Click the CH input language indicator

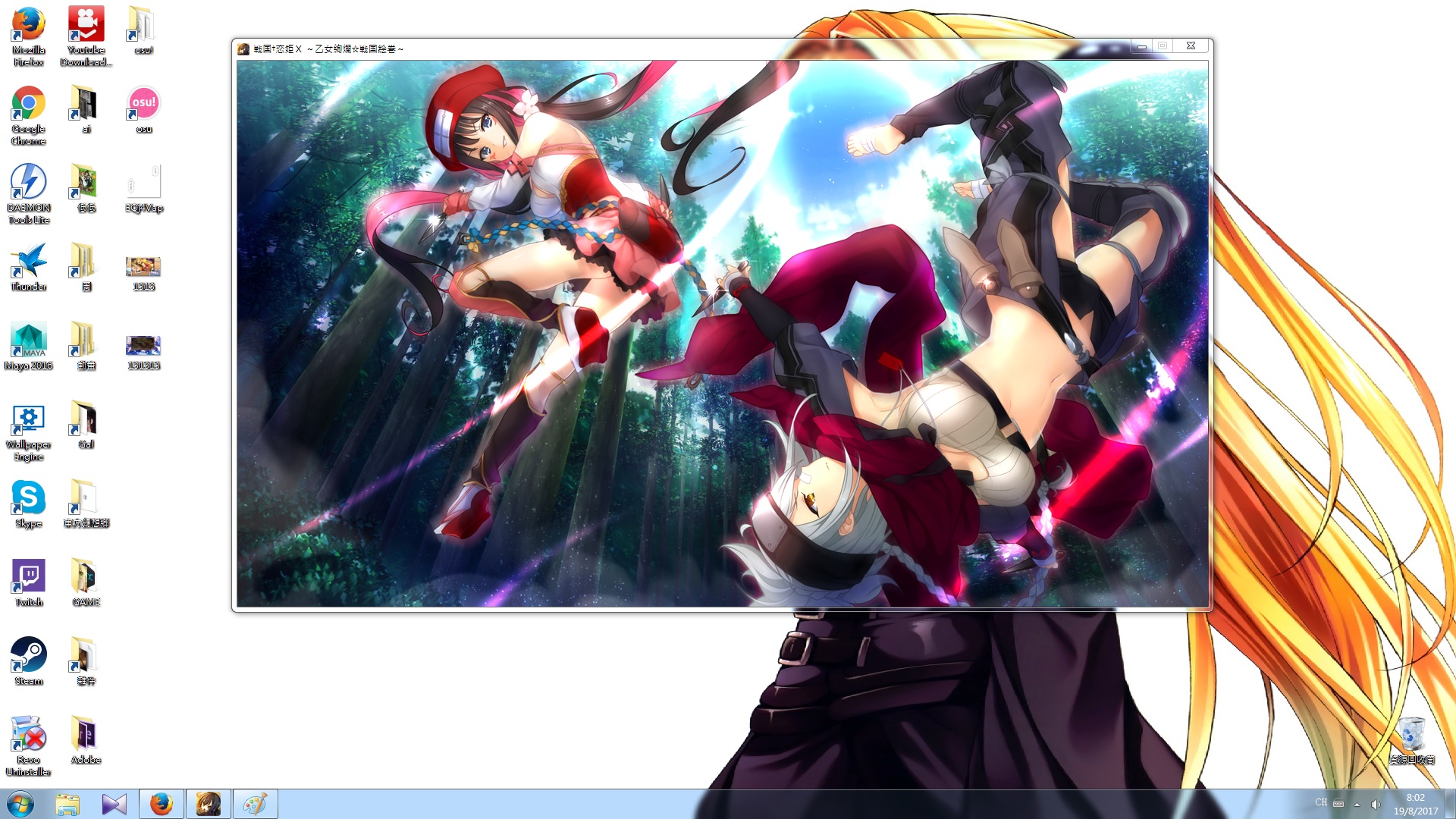click(1321, 802)
